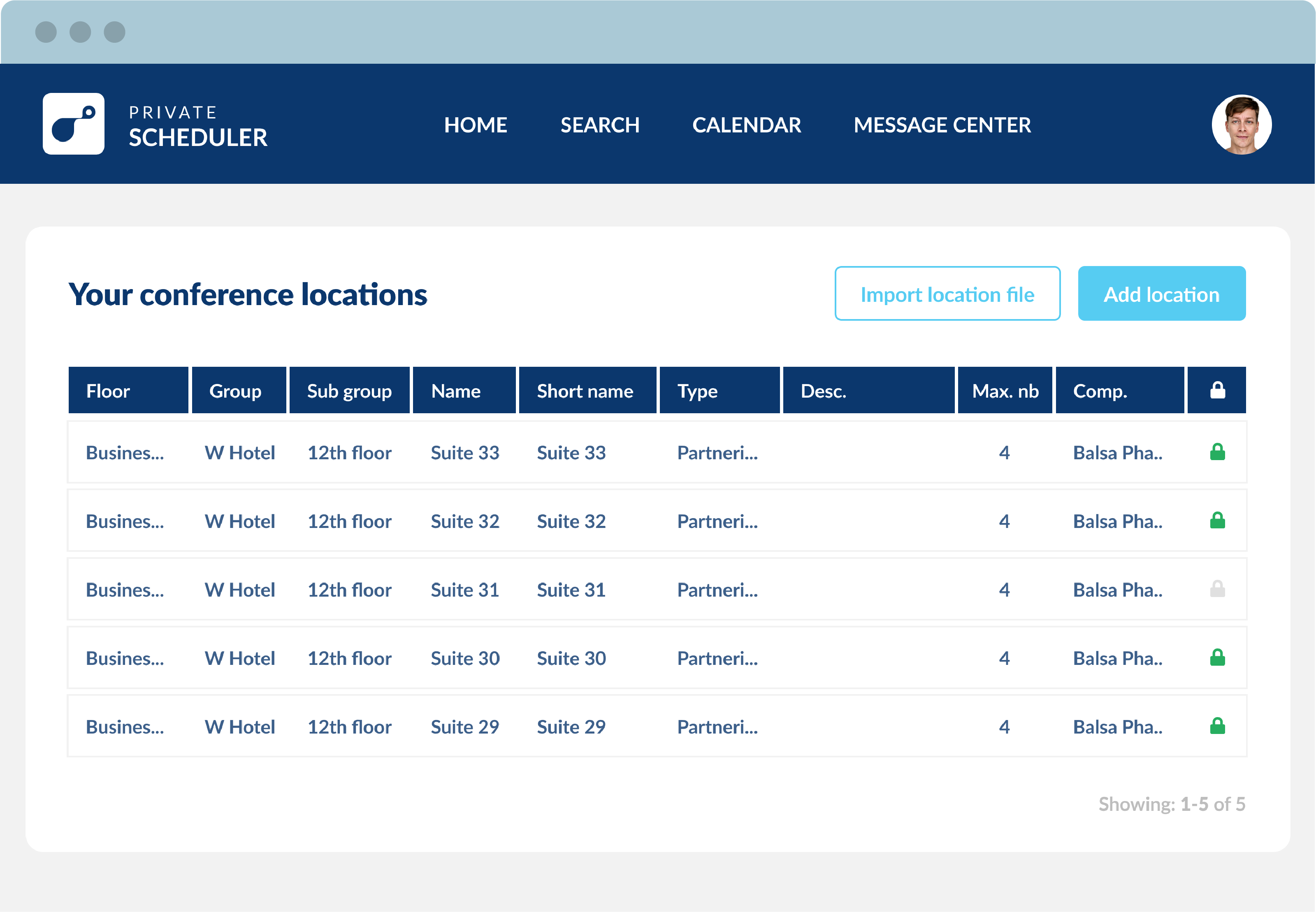Viewport: 1316px width, 912px height.
Task: Click the Short name cell 'Suite 32'
Action: [x=571, y=521]
